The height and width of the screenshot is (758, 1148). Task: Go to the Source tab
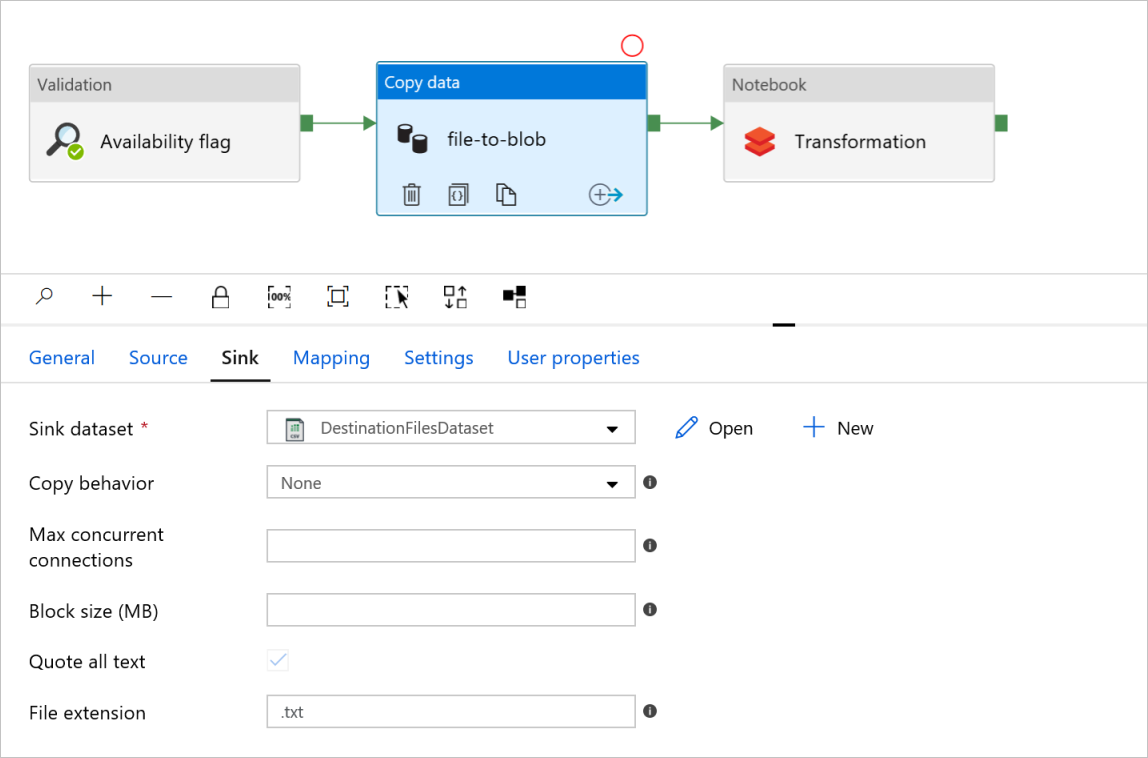pos(158,357)
